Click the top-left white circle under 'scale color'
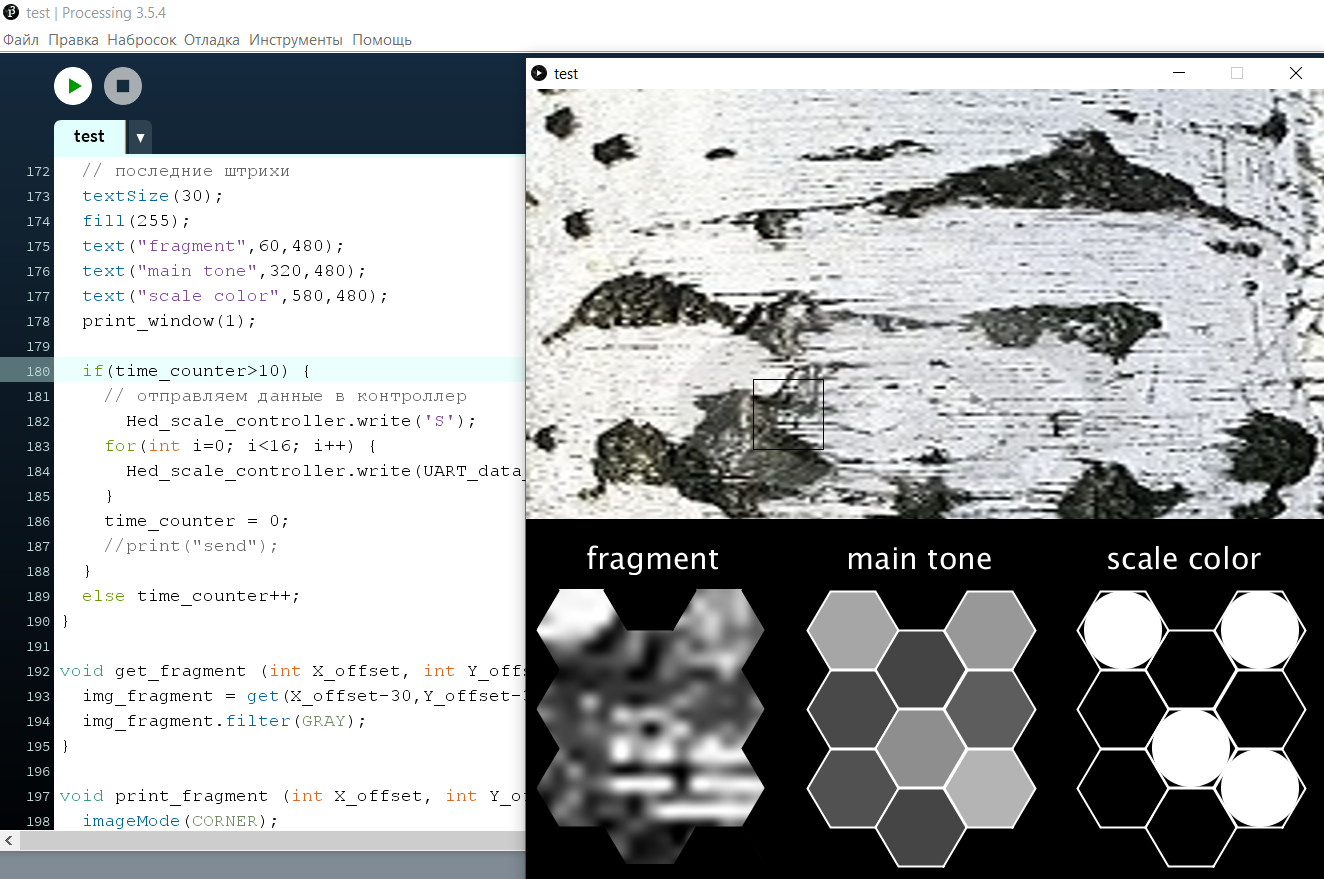The height and width of the screenshot is (879, 1324). 1123,631
